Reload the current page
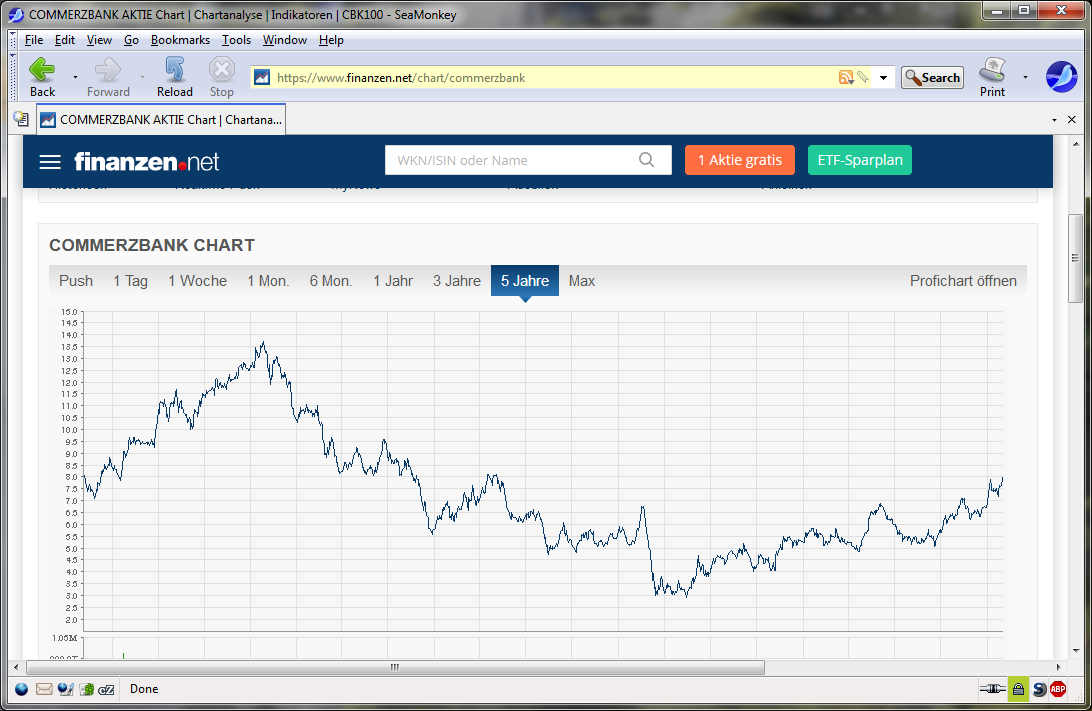The width and height of the screenshot is (1092, 711). click(174, 77)
